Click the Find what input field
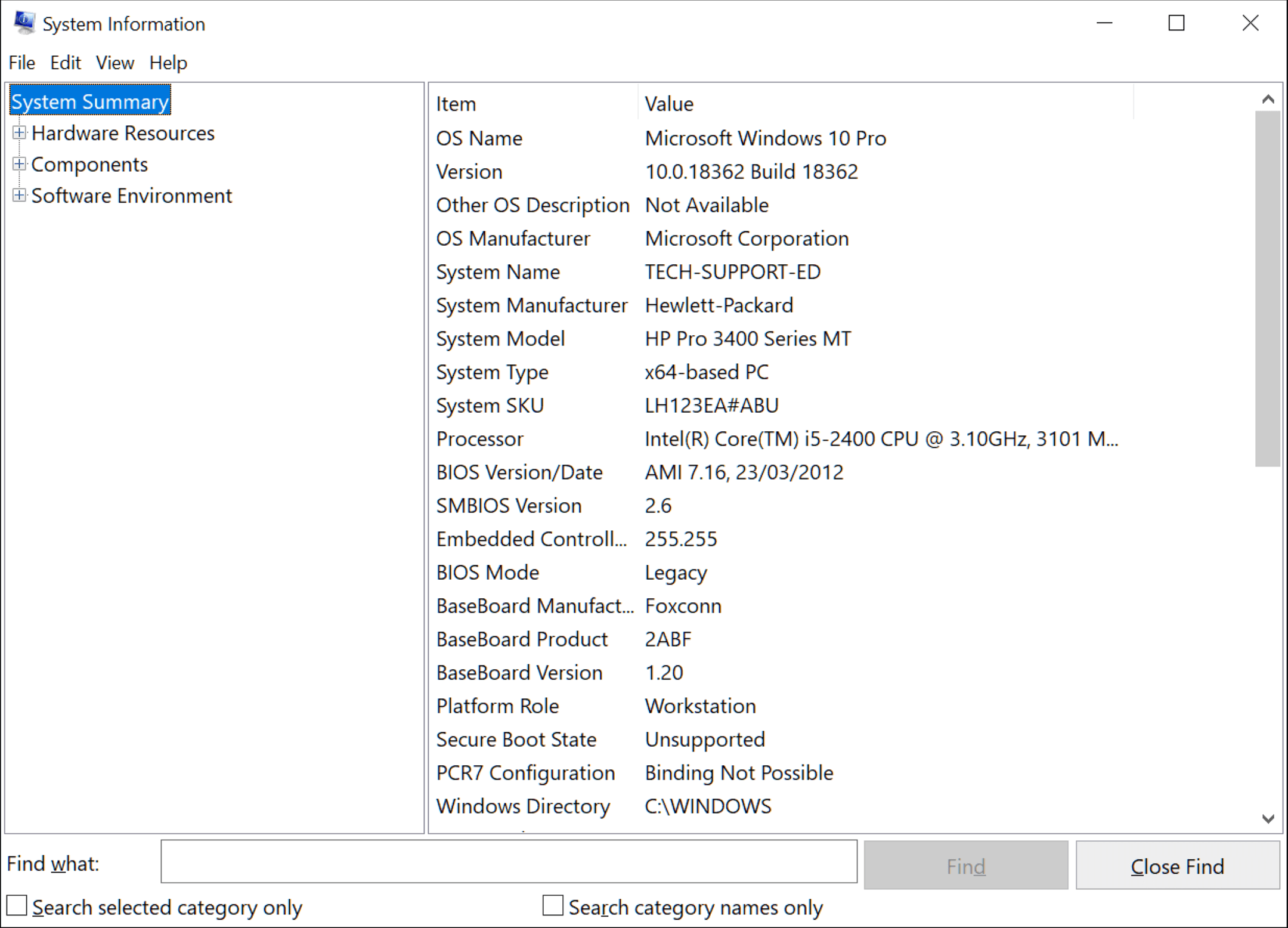Image resolution: width=1288 pixels, height=928 pixels. [x=509, y=862]
